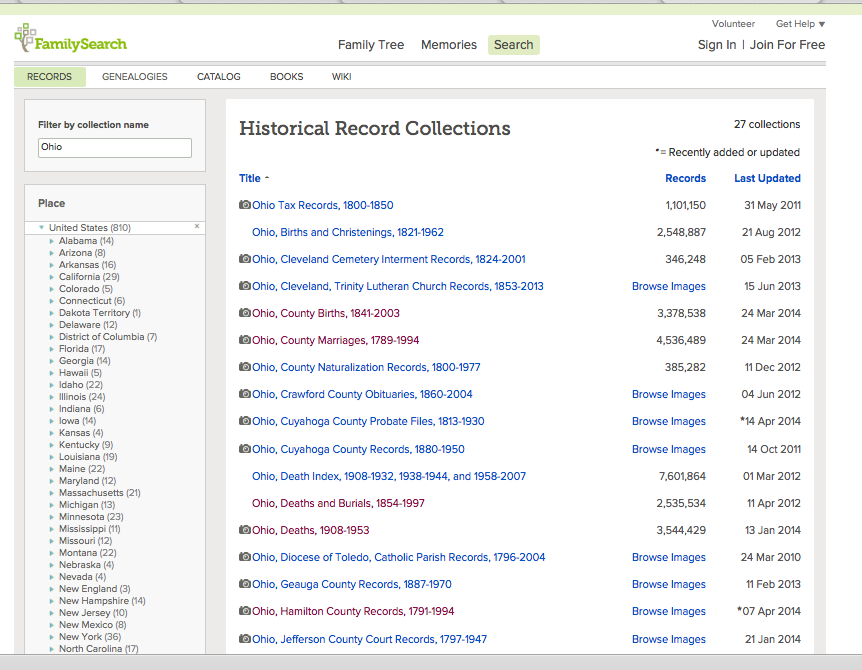Click the Sign In link
Screen dimensions: 862x670
(717, 45)
